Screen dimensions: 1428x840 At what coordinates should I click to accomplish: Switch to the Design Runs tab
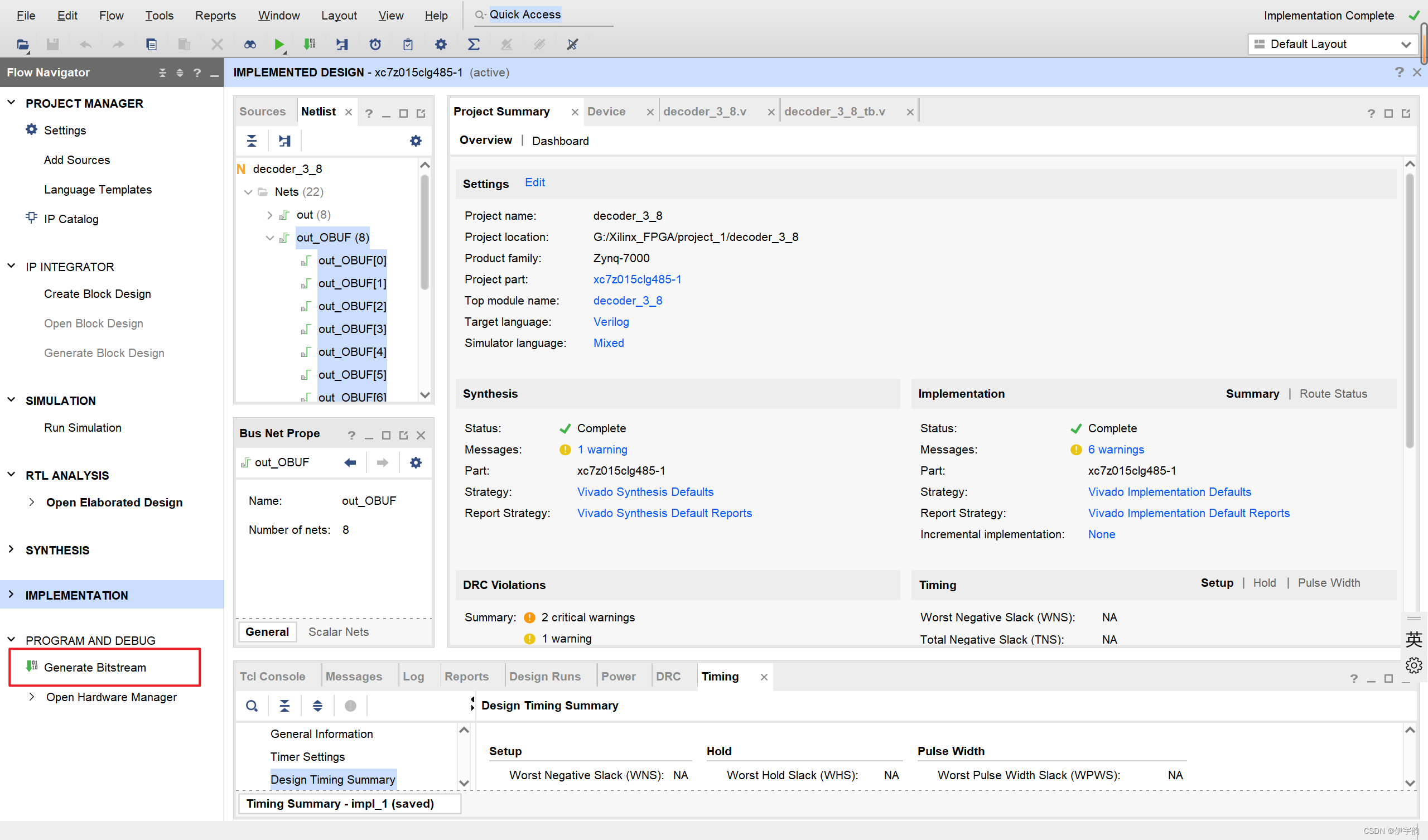click(544, 676)
